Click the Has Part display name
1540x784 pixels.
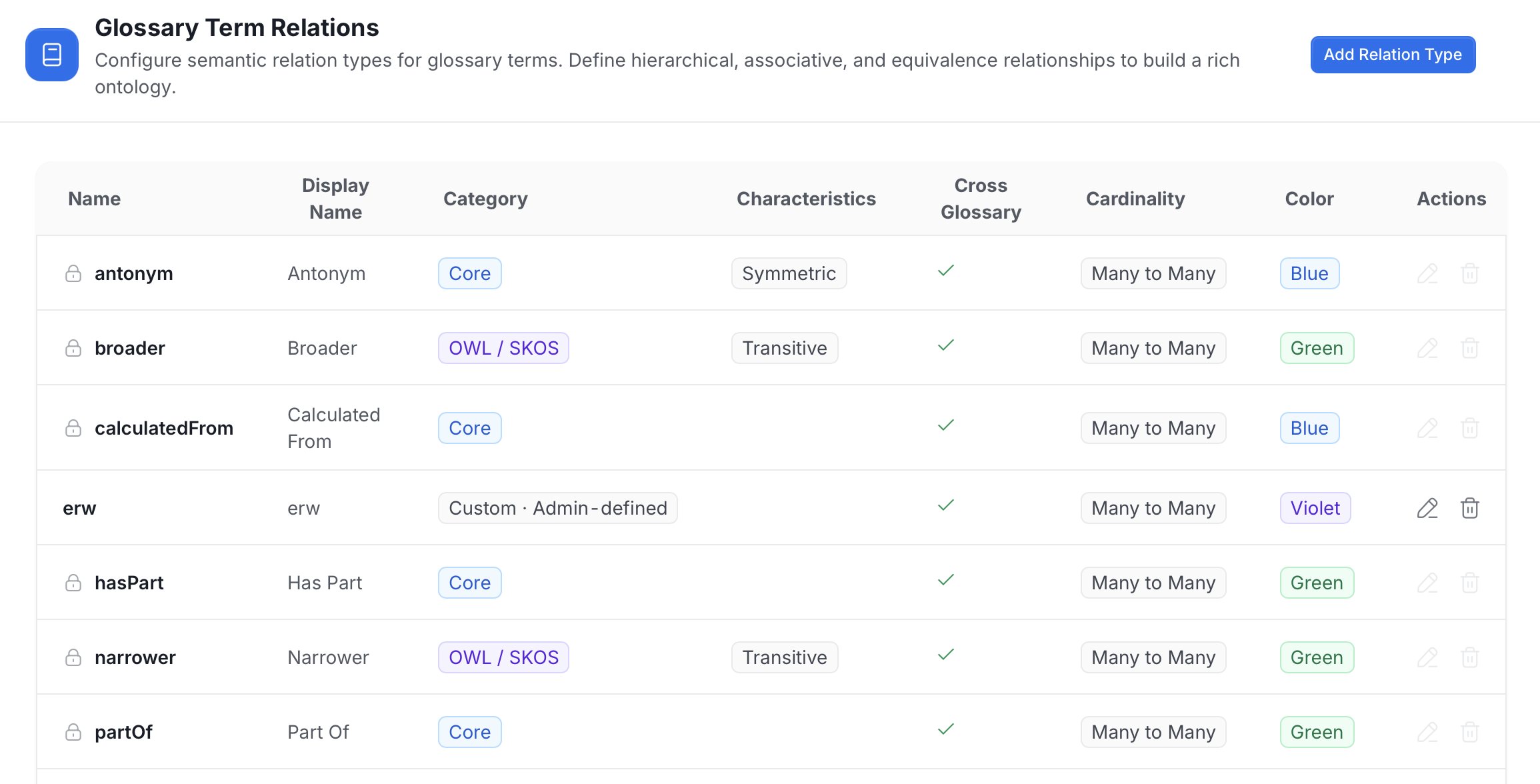tap(325, 583)
